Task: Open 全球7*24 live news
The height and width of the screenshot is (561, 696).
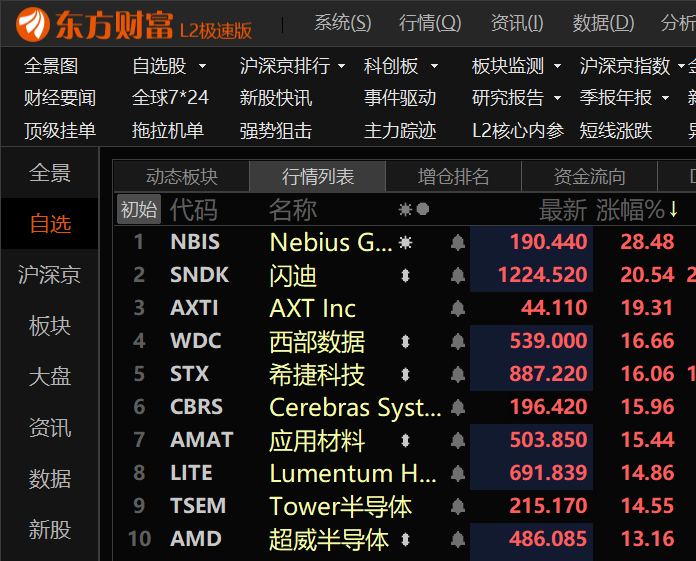Action: tap(170, 98)
